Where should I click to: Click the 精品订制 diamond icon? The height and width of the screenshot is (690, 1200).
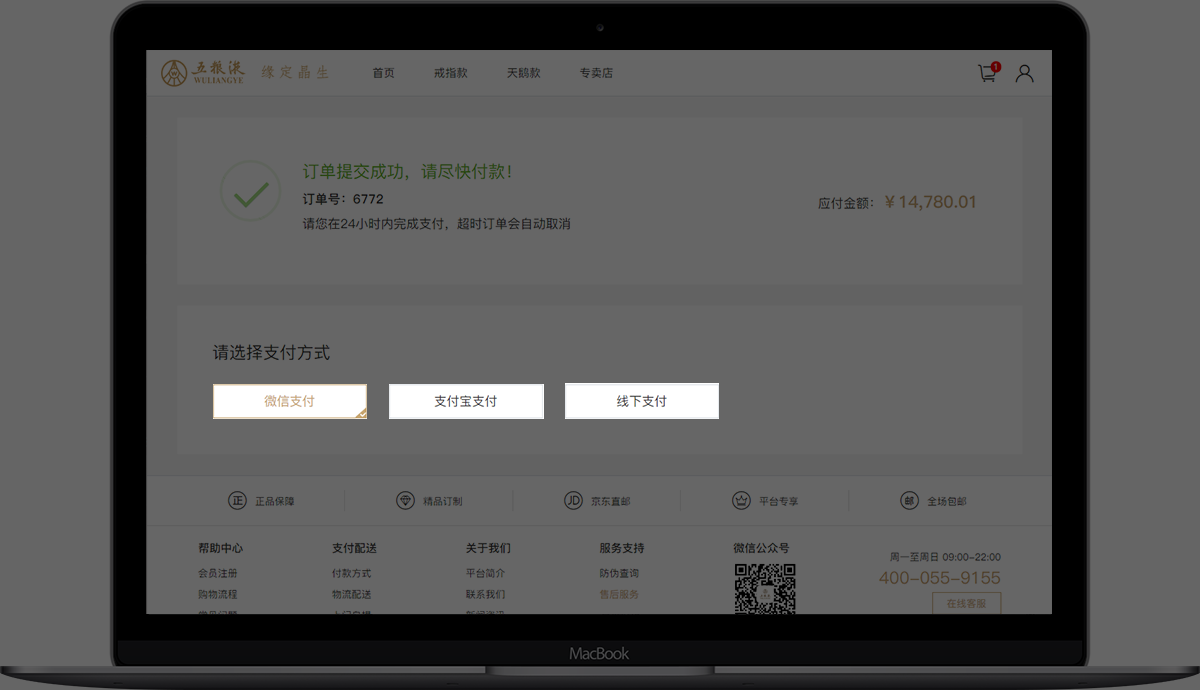click(x=405, y=501)
